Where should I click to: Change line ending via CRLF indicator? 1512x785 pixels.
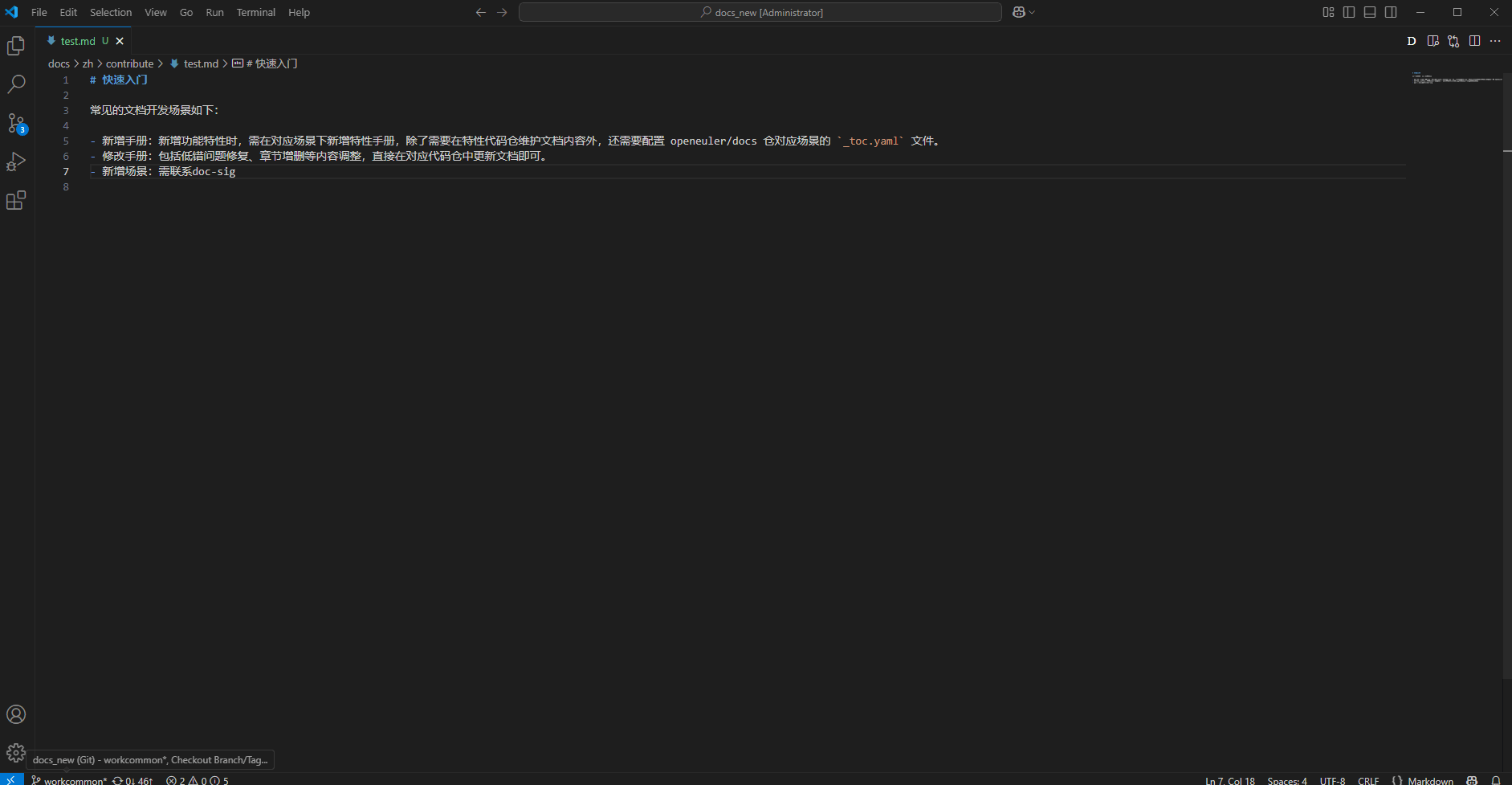click(x=1368, y=780)
